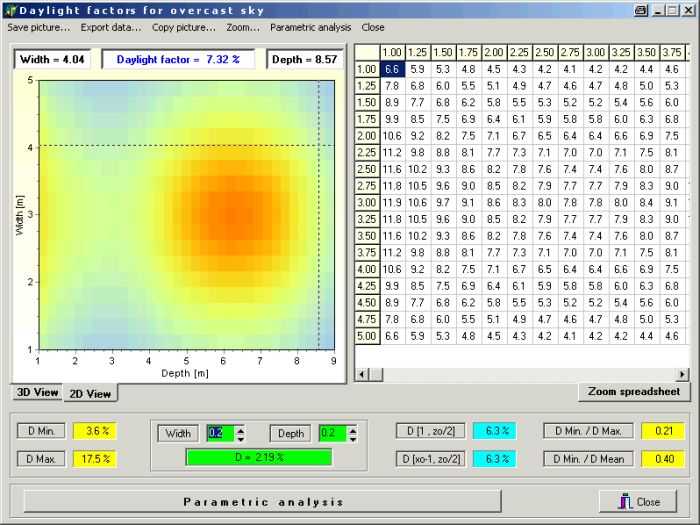Click the D Min. / D Max. label
The height and width of the screenshot is (525, 700).
coord(588,431)
